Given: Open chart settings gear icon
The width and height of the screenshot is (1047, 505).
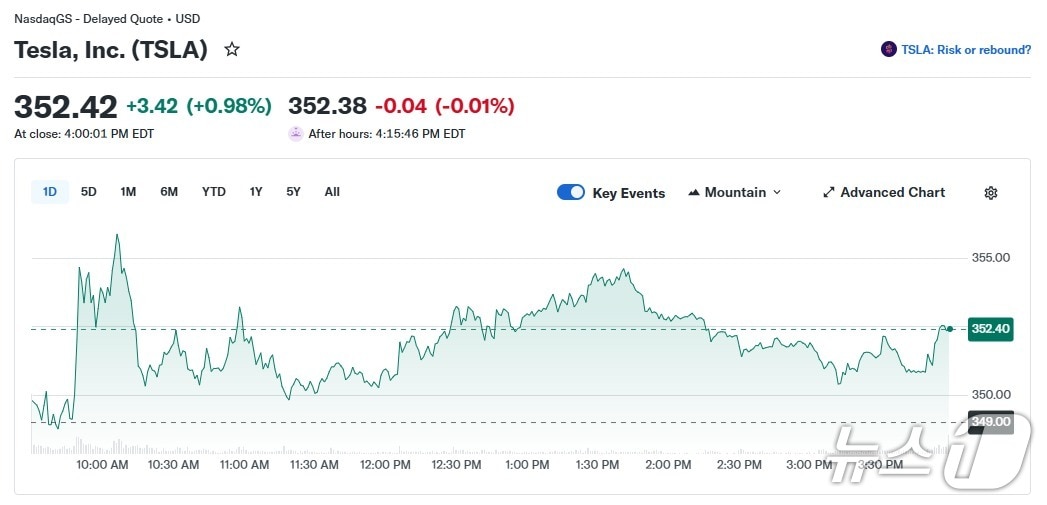Looking at the screenshot, I should pos(991,193).
